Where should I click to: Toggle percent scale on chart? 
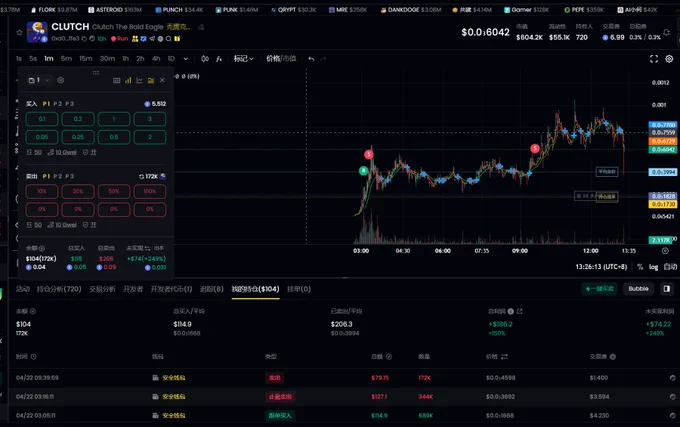tap(640, 267)
